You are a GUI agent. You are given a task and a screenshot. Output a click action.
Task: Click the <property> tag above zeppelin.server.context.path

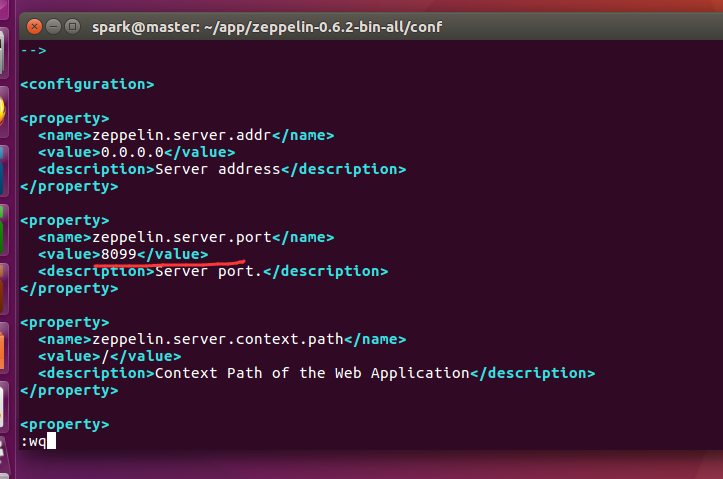(x=65, y=322)
